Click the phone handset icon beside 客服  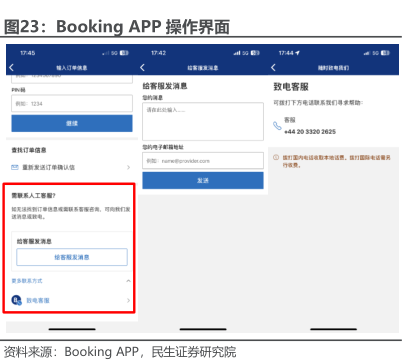pyautogui.click(x=277, y=126)
